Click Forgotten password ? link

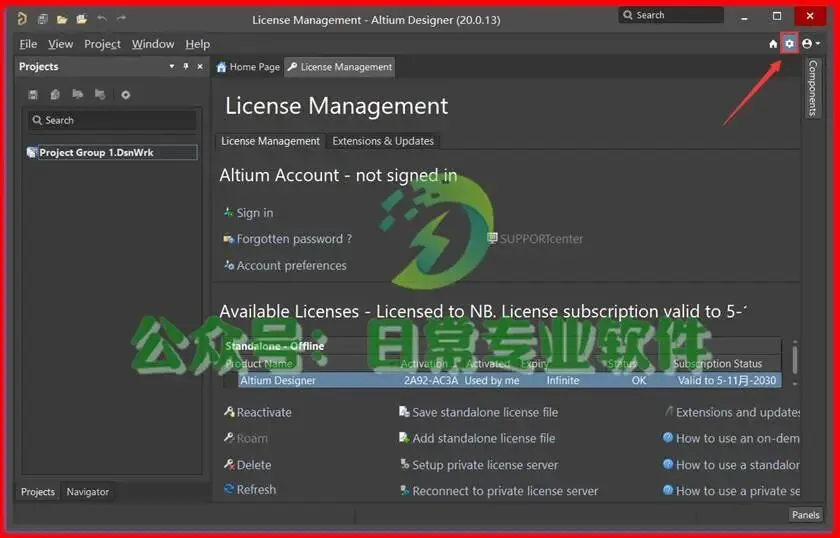(288, 239)
